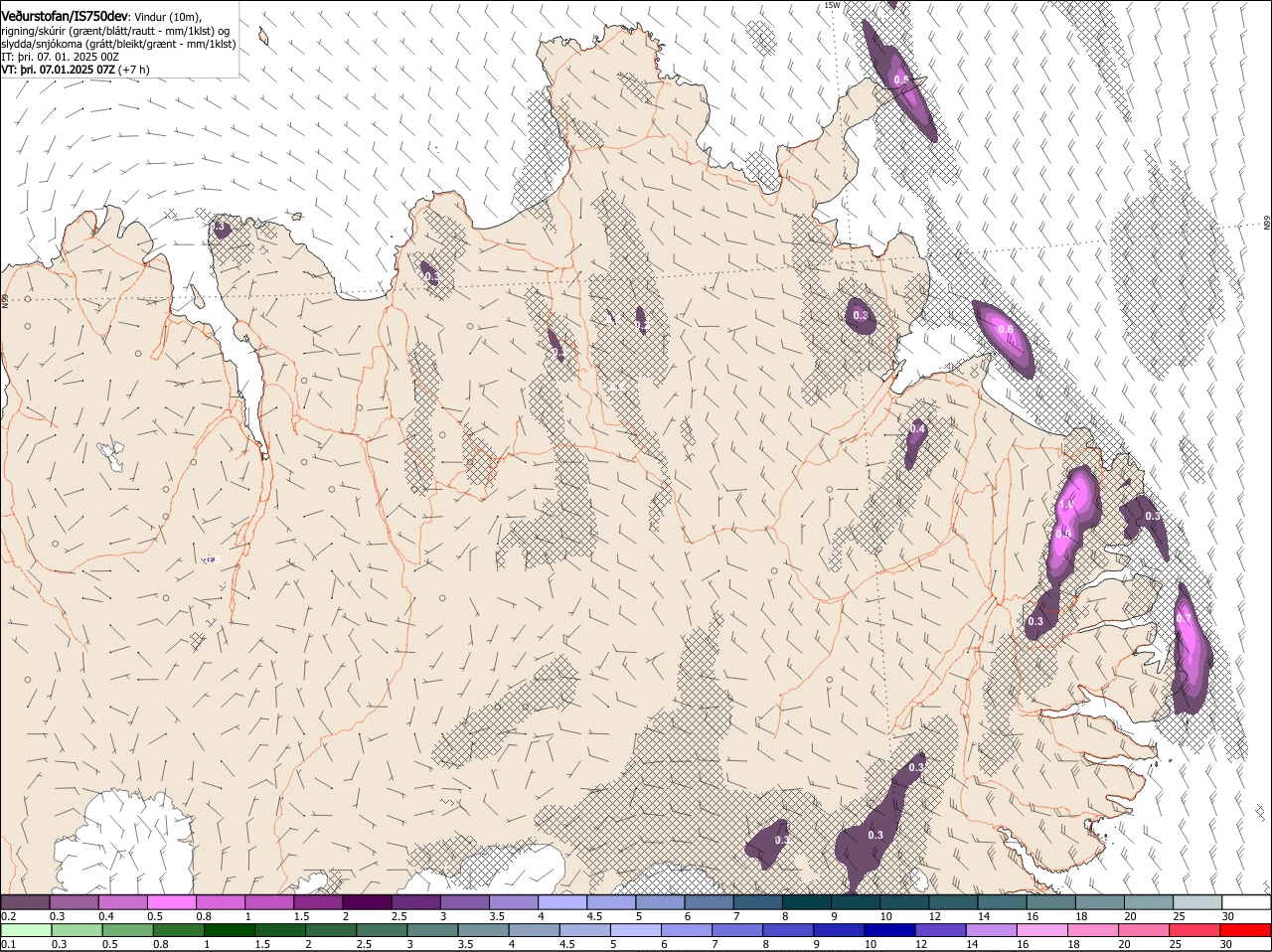Pick the light lavender 4–4.5 swatch in the upper legend
Viewport: 1272px width, 952px height.
click(x=562, y=902)
